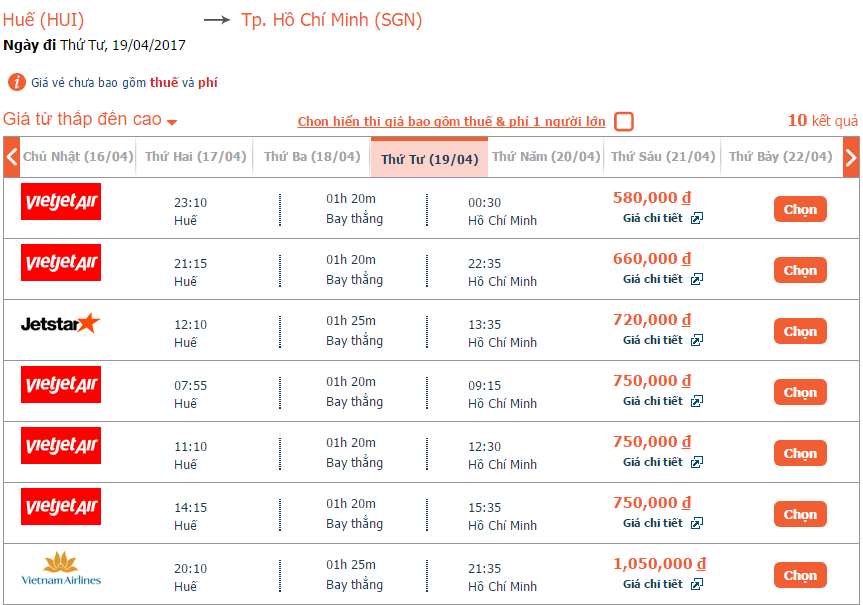Click the 22:35 arrival time

484,264
